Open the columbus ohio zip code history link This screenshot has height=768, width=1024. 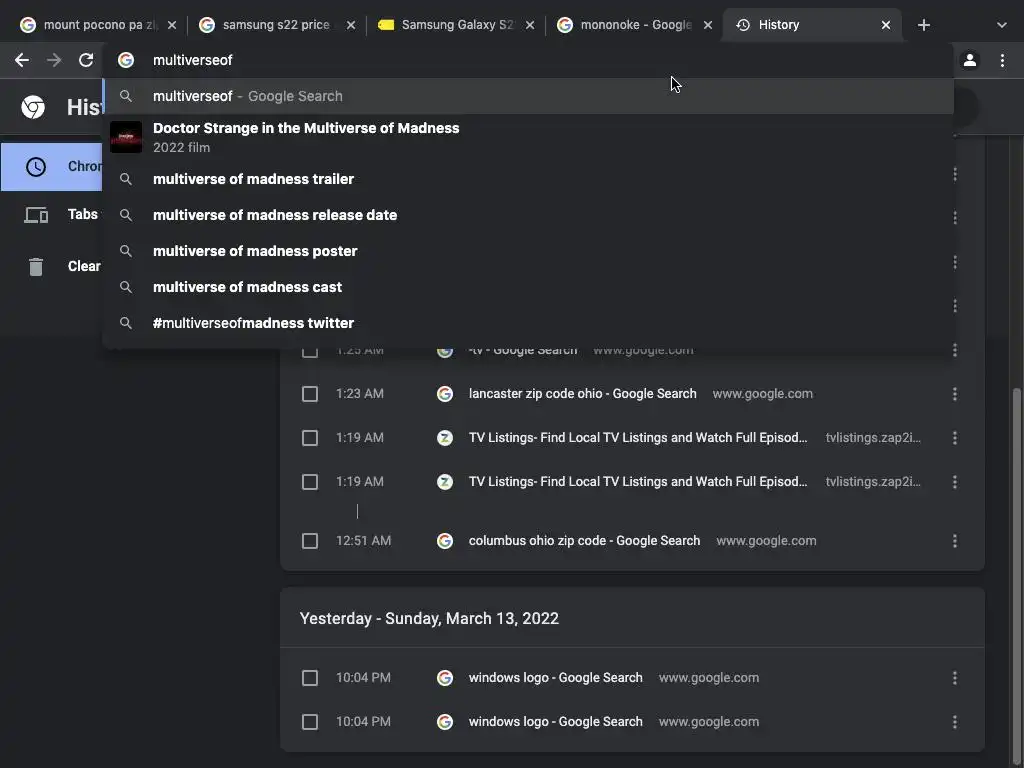point(584,541)
